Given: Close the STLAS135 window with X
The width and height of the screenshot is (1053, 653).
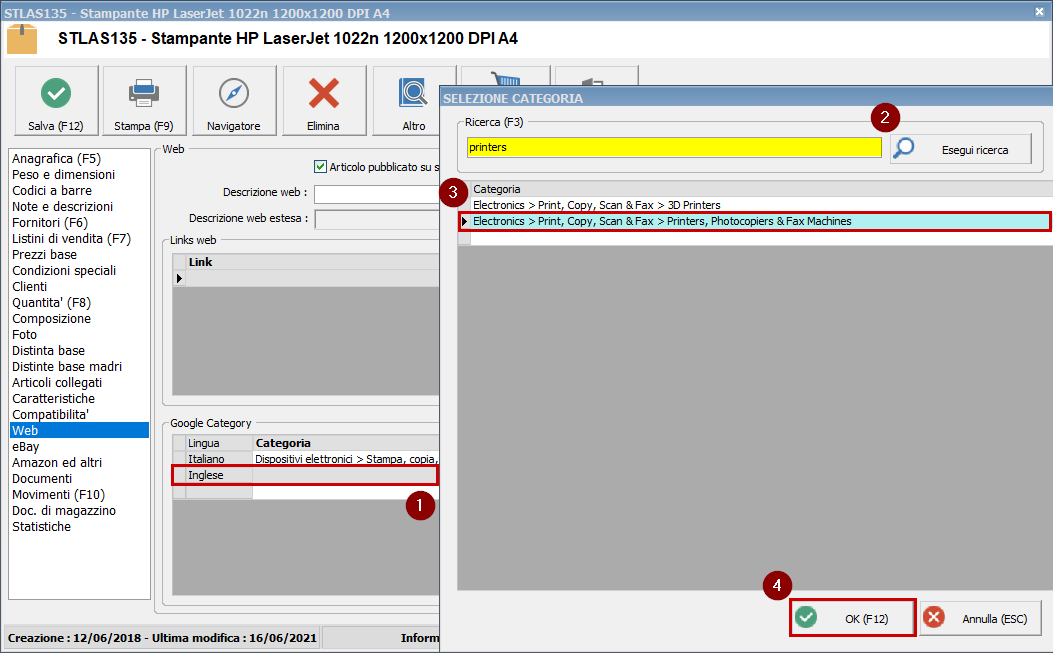Looking at the screenshot, I should click(x=1041, y=10).
